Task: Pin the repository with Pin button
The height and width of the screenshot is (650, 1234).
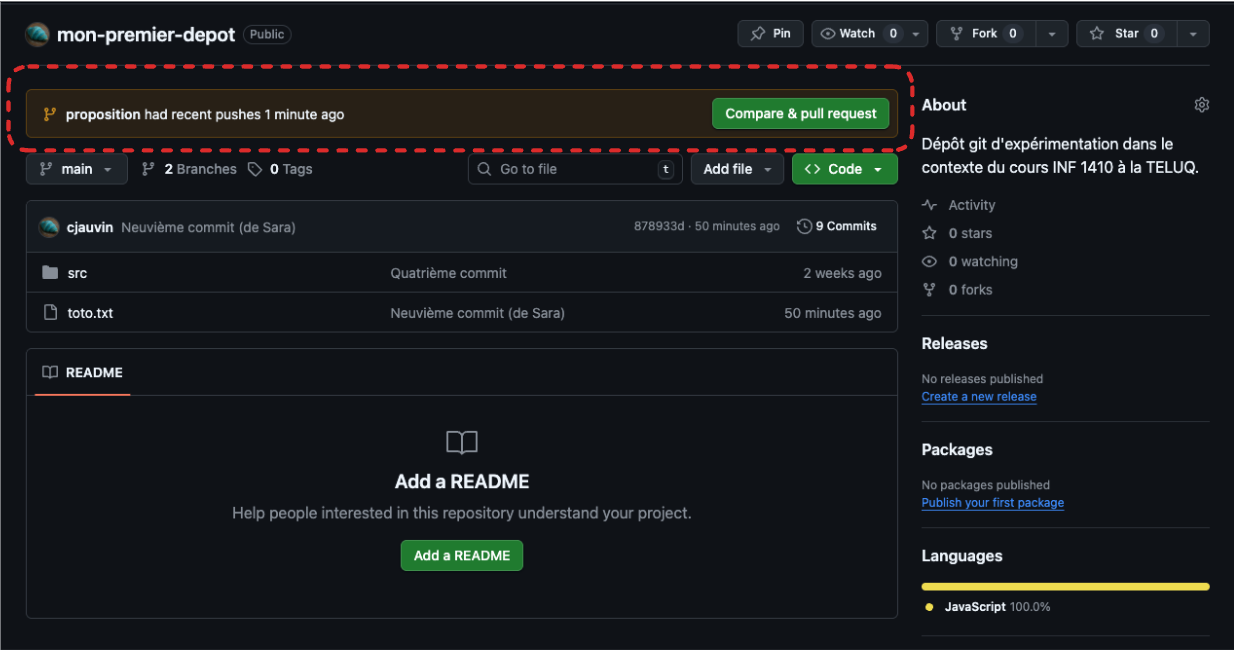Action: point(771,34)
